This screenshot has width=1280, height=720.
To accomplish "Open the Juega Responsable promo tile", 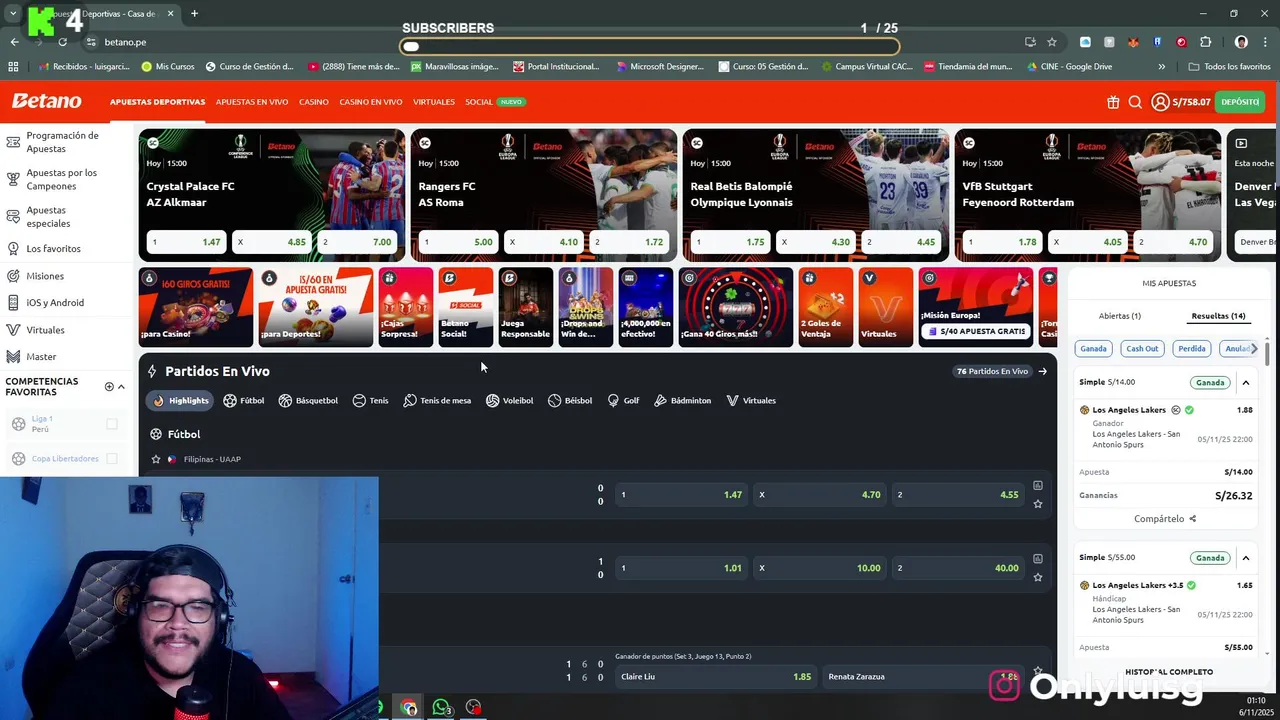I will pos(525,307).
